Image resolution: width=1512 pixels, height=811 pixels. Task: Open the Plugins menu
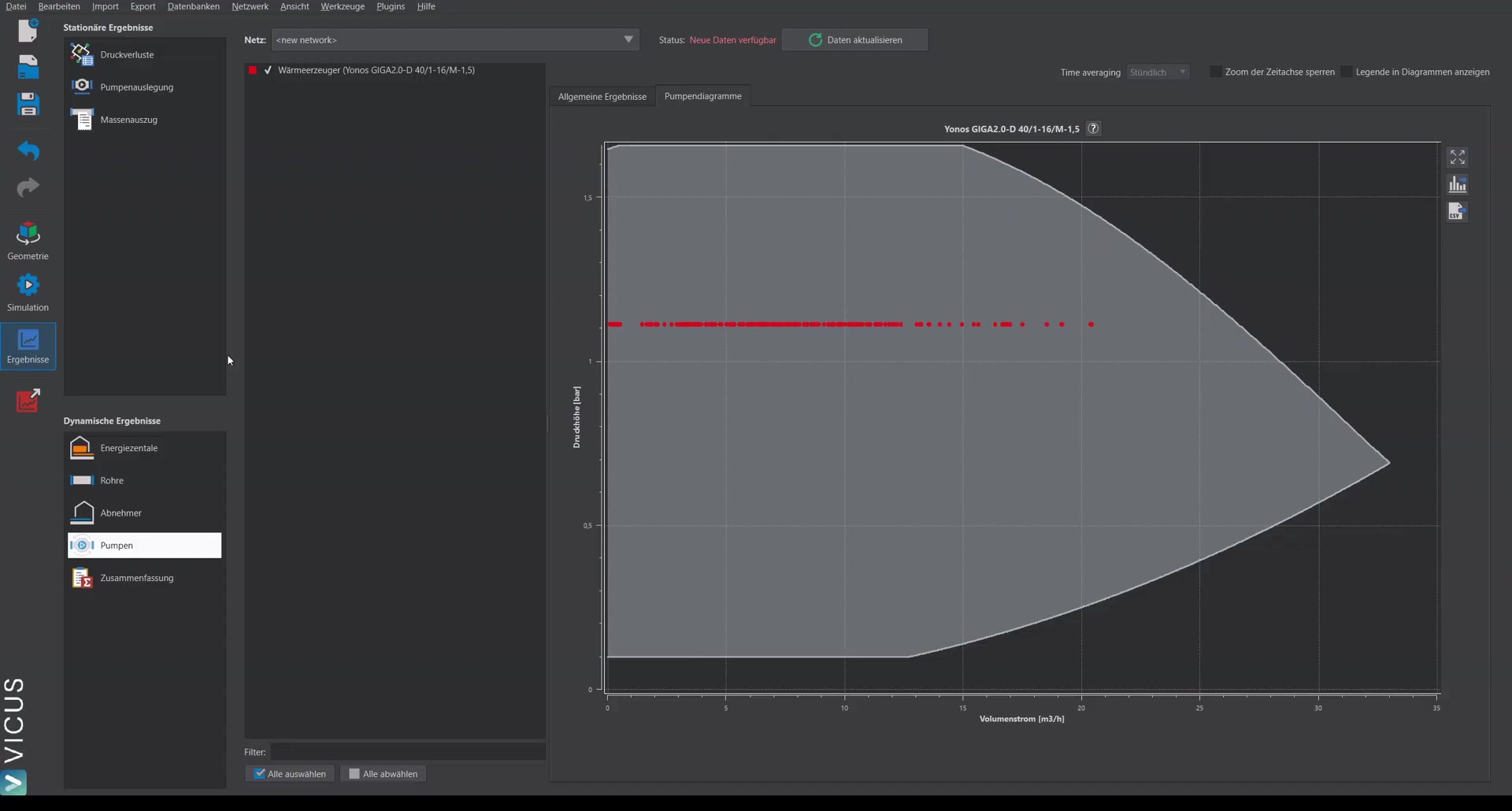[391, 6]
